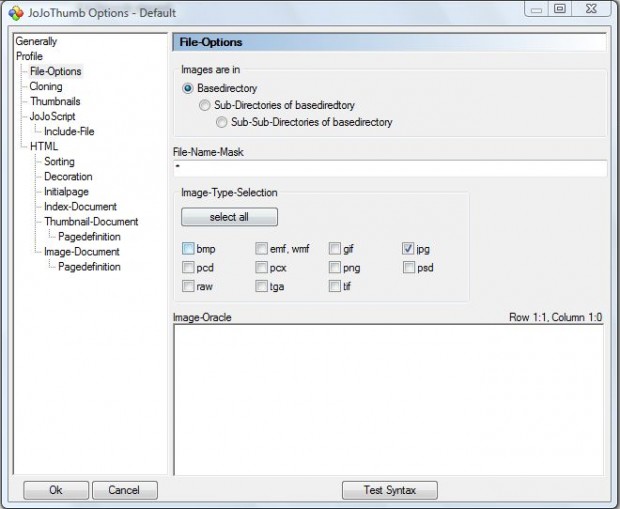Viewport: 620px width, 509px height.
Task: Open the Decoration settings
Action: click(68, 176)
